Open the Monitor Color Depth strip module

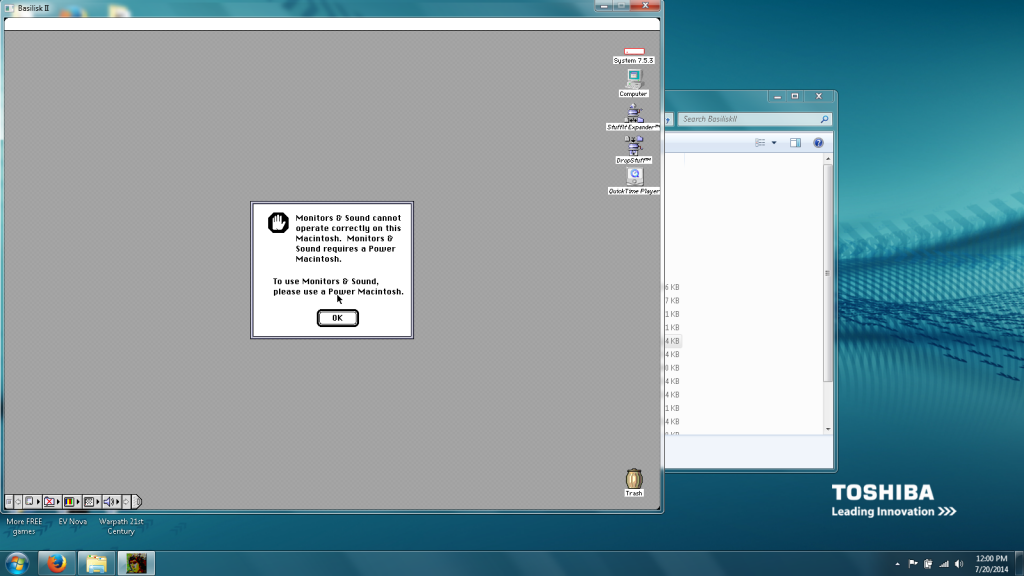pyautogui.click(x=72, y=502)
